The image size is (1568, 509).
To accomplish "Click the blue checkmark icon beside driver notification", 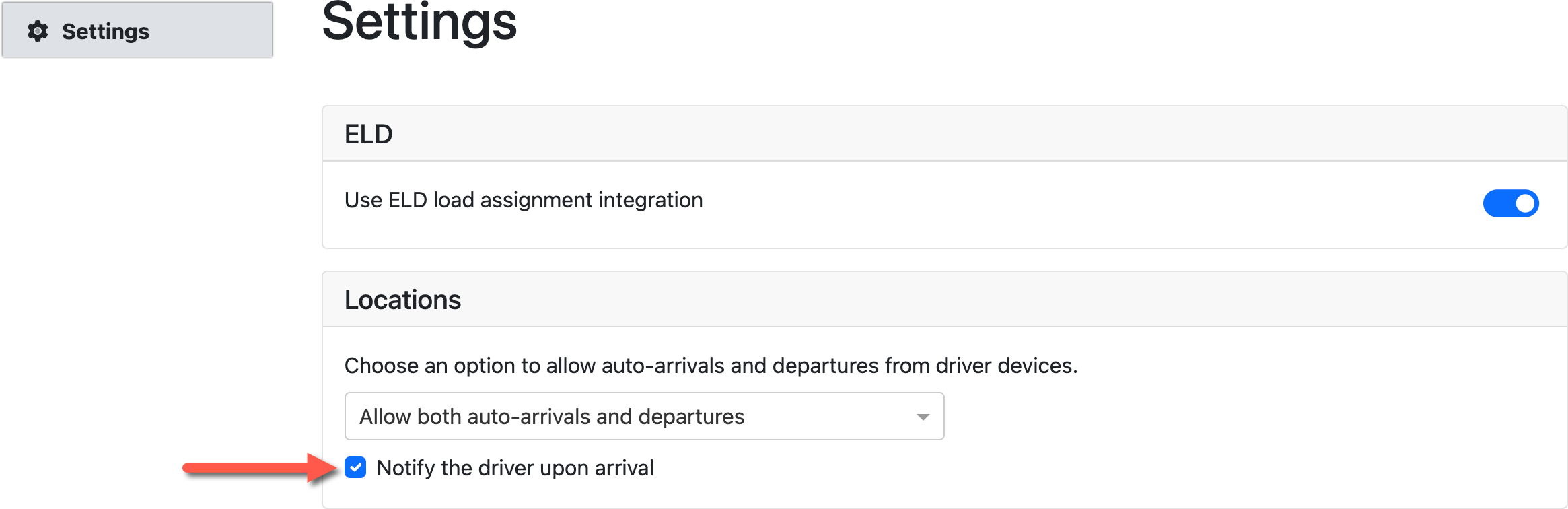I will [356, 468].
